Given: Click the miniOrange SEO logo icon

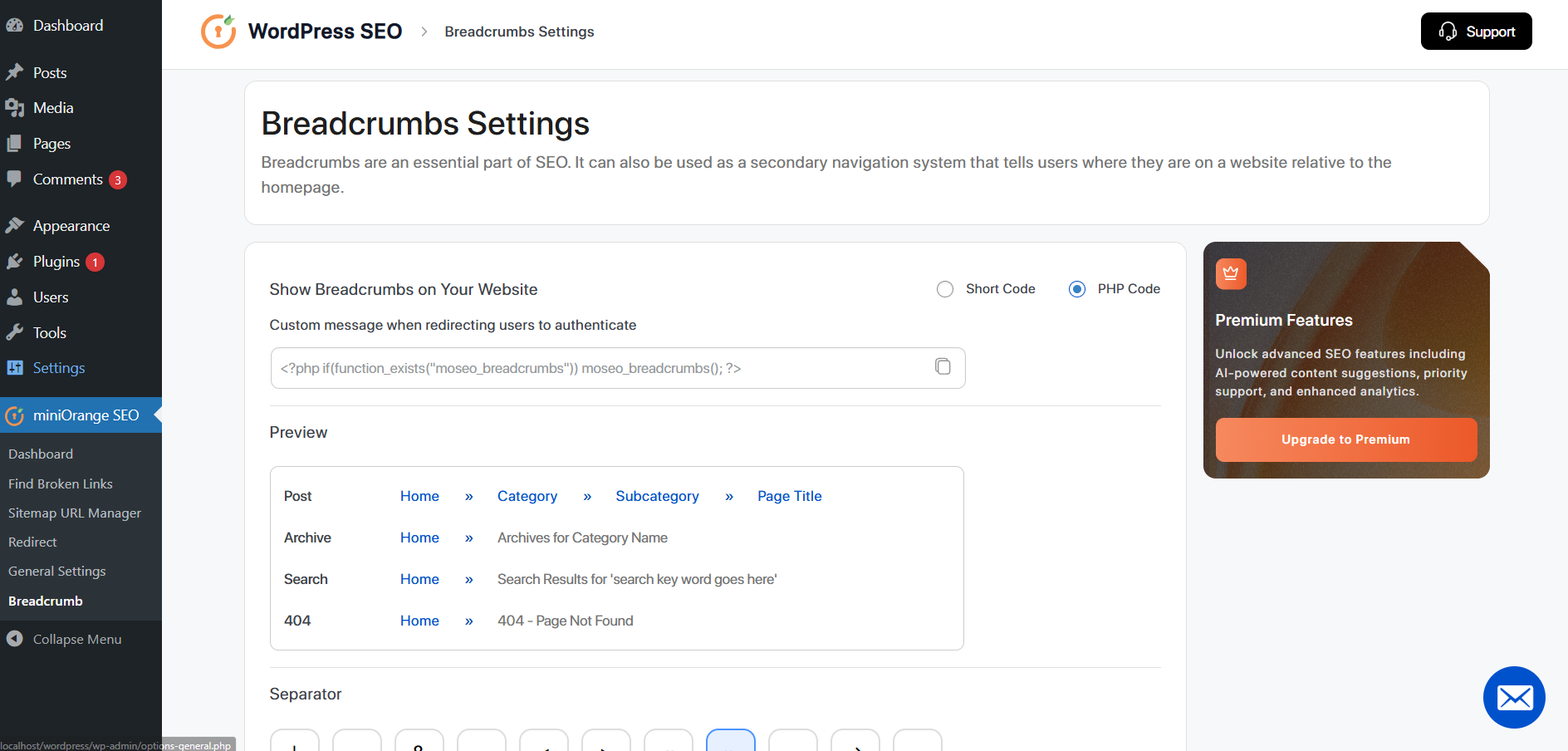Looking at the screenshot, I should coord(218,32).
